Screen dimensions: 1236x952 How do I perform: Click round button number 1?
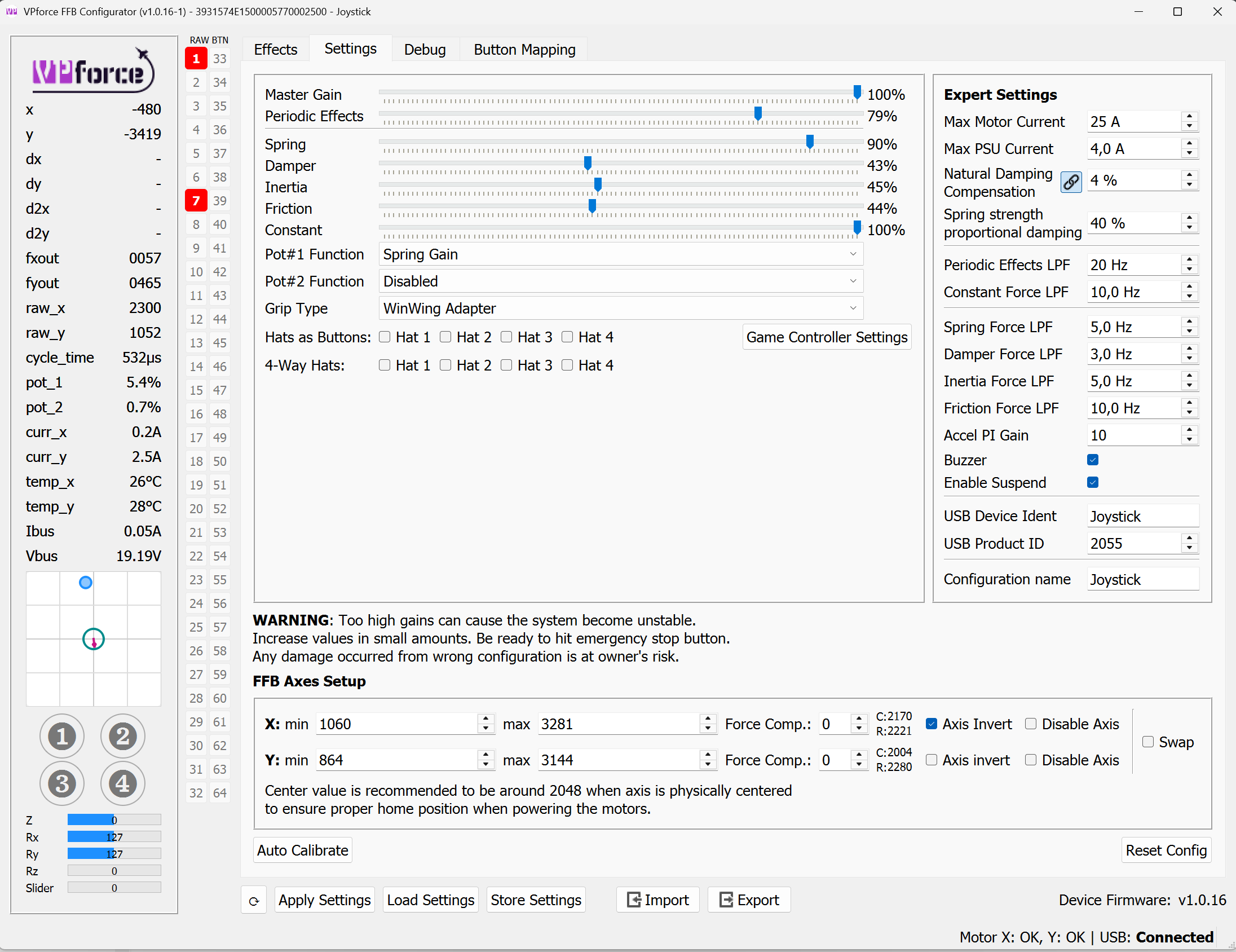point(61,736)
